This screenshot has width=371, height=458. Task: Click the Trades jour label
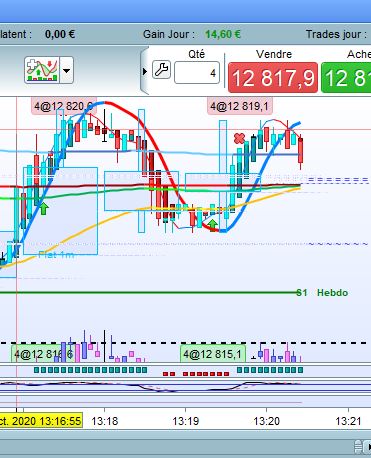click(x=336, y=34)
